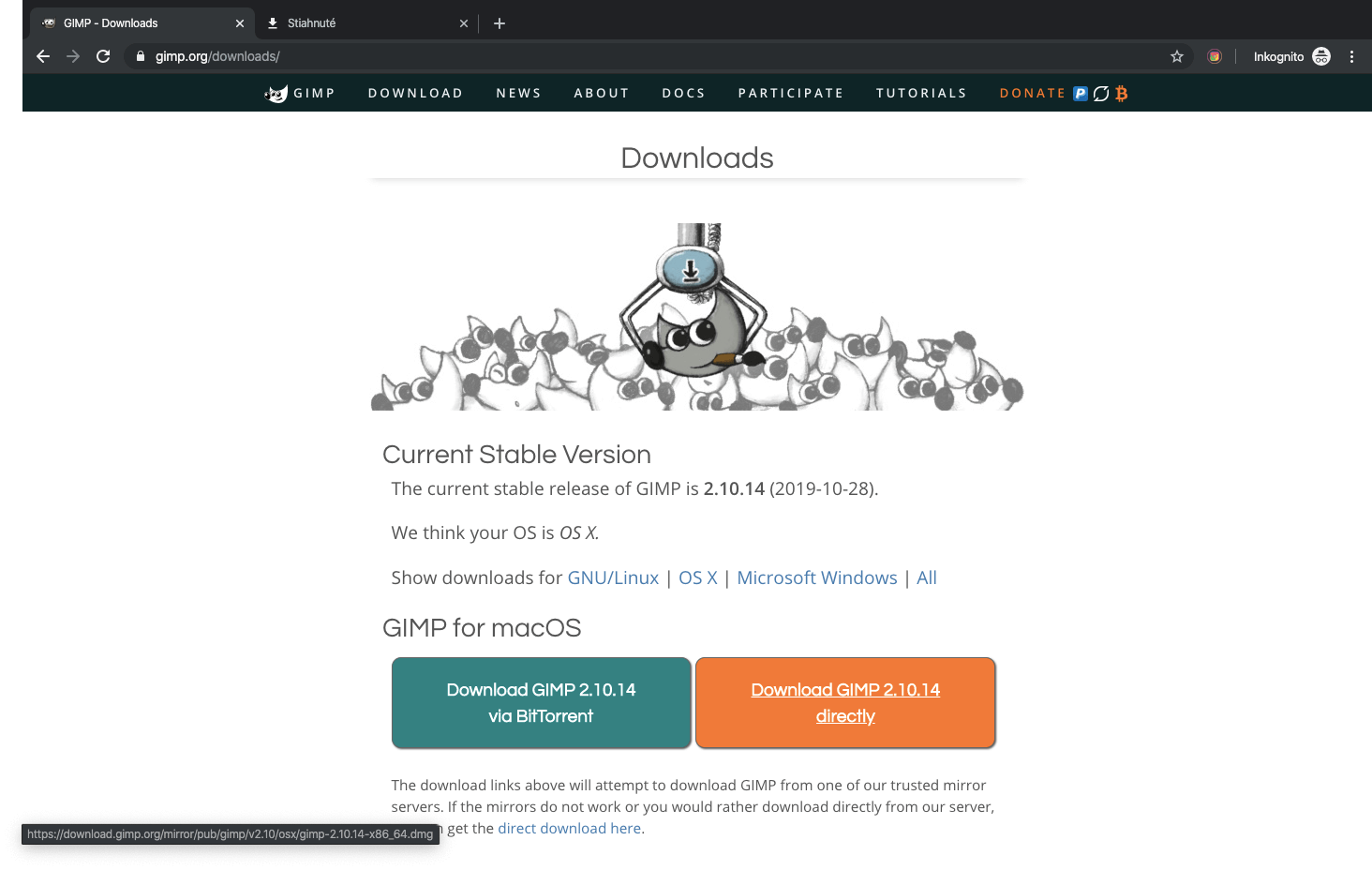Donate via the PayPal icon

(1081, 93)
